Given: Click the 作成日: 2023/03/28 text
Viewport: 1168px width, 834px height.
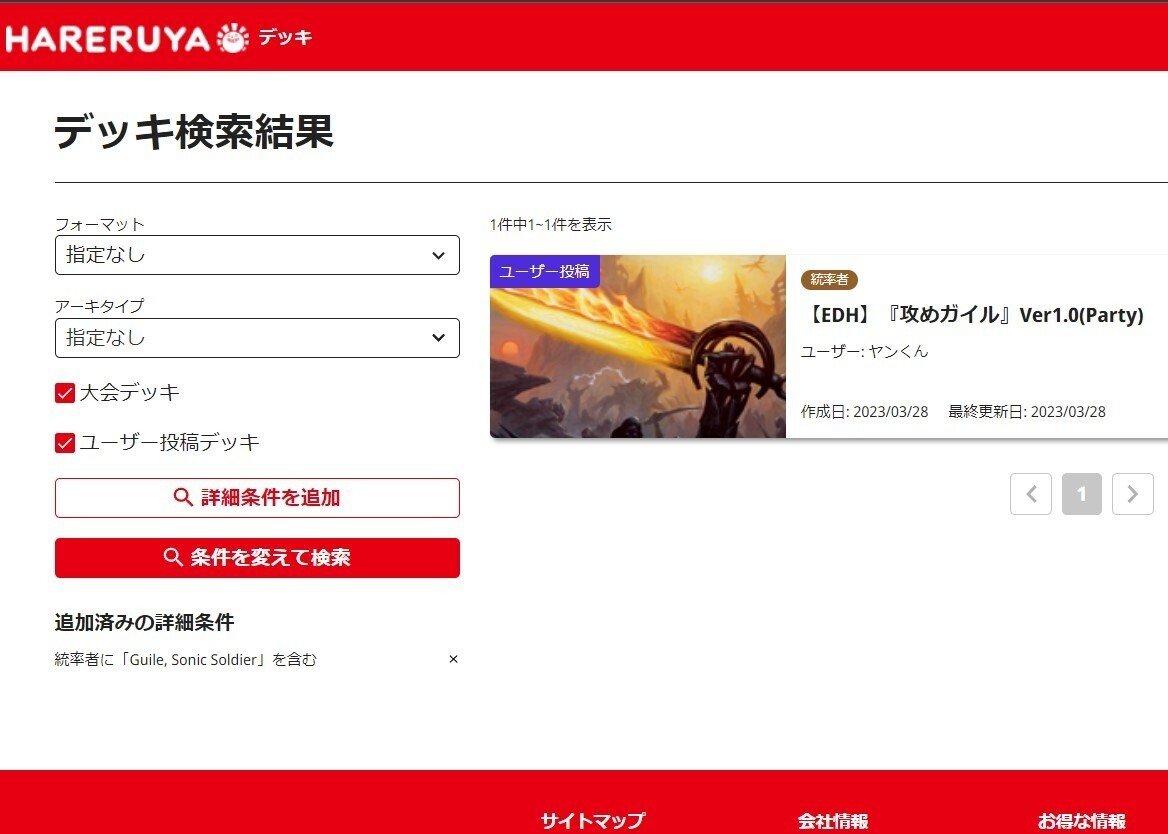Looking at the screenshot, I should (864, 412).
